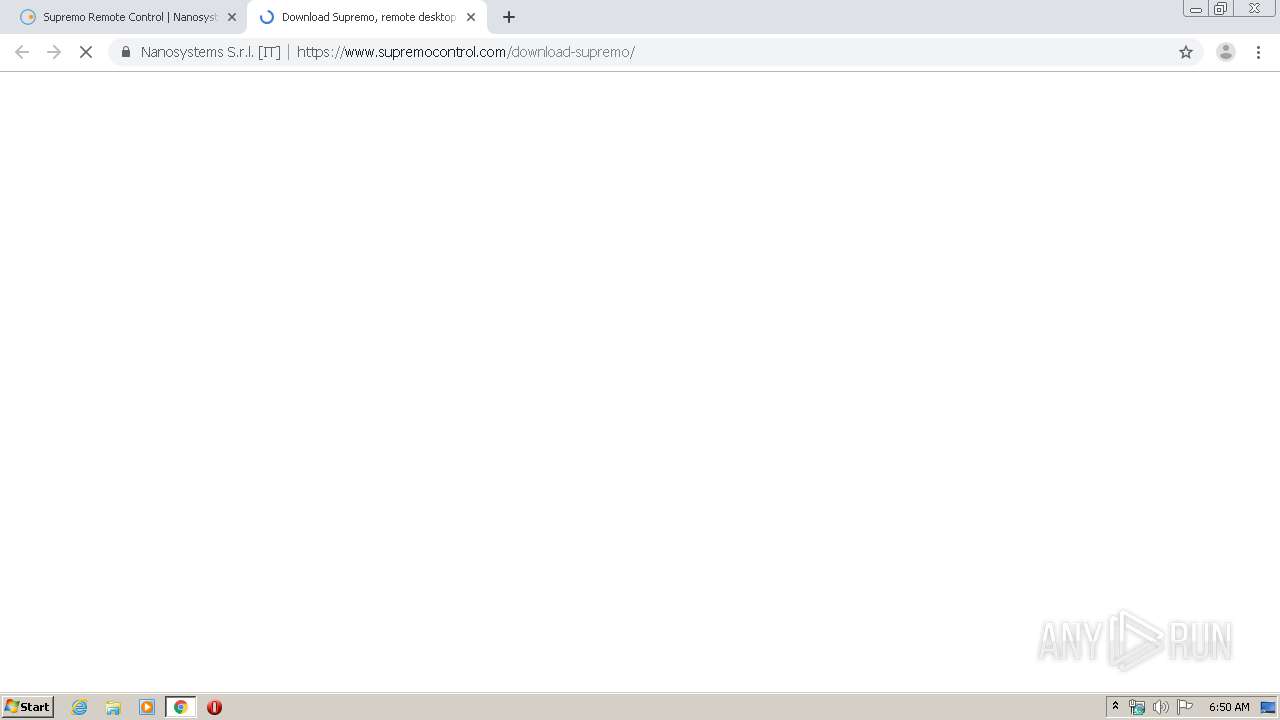The width and height of the screenshot is (1280, 720).
Task: Click the Show Desktop tray button
Action: pyautogui.click(x=1268, y=707)
